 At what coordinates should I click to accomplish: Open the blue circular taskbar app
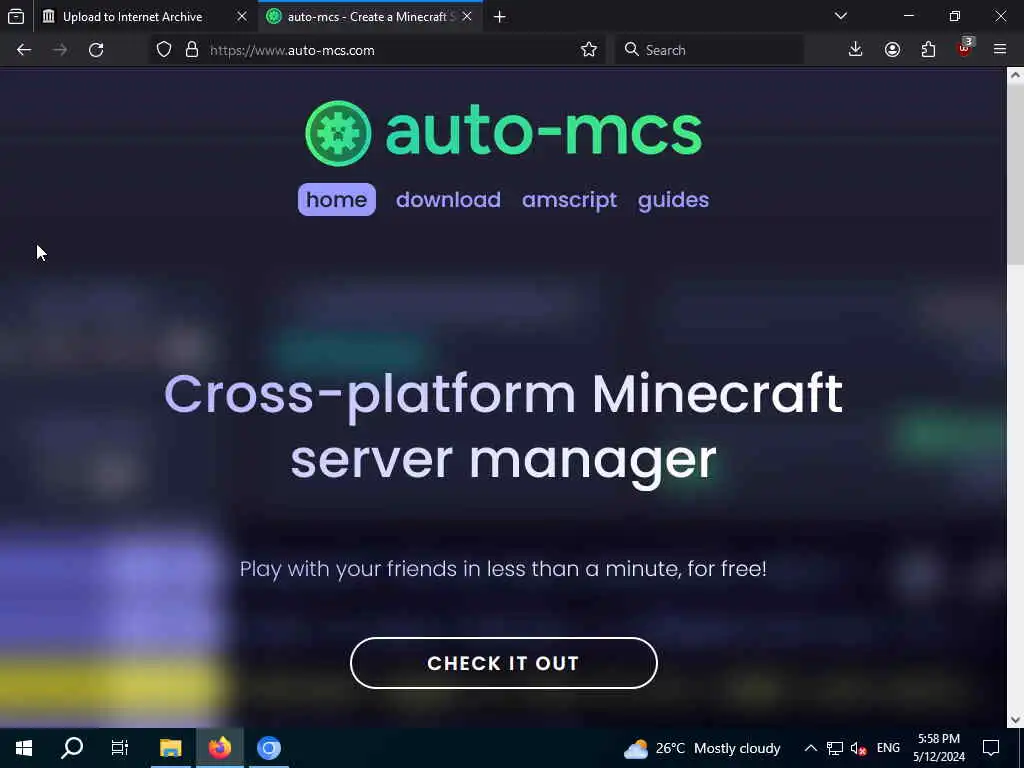pyautogui.click(x=268, y=748)
